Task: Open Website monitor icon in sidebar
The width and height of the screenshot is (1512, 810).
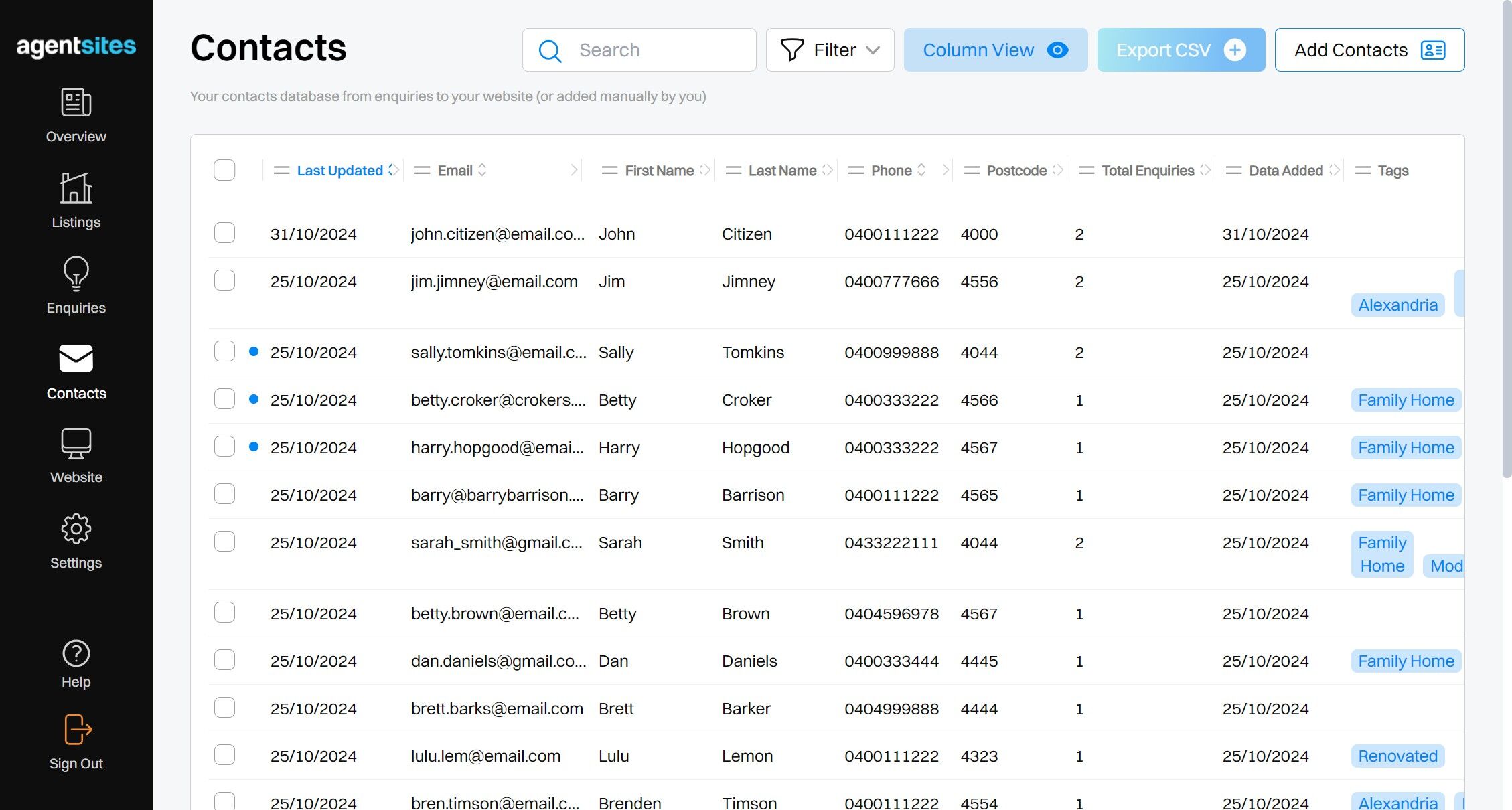Action: tap(76, 443)
